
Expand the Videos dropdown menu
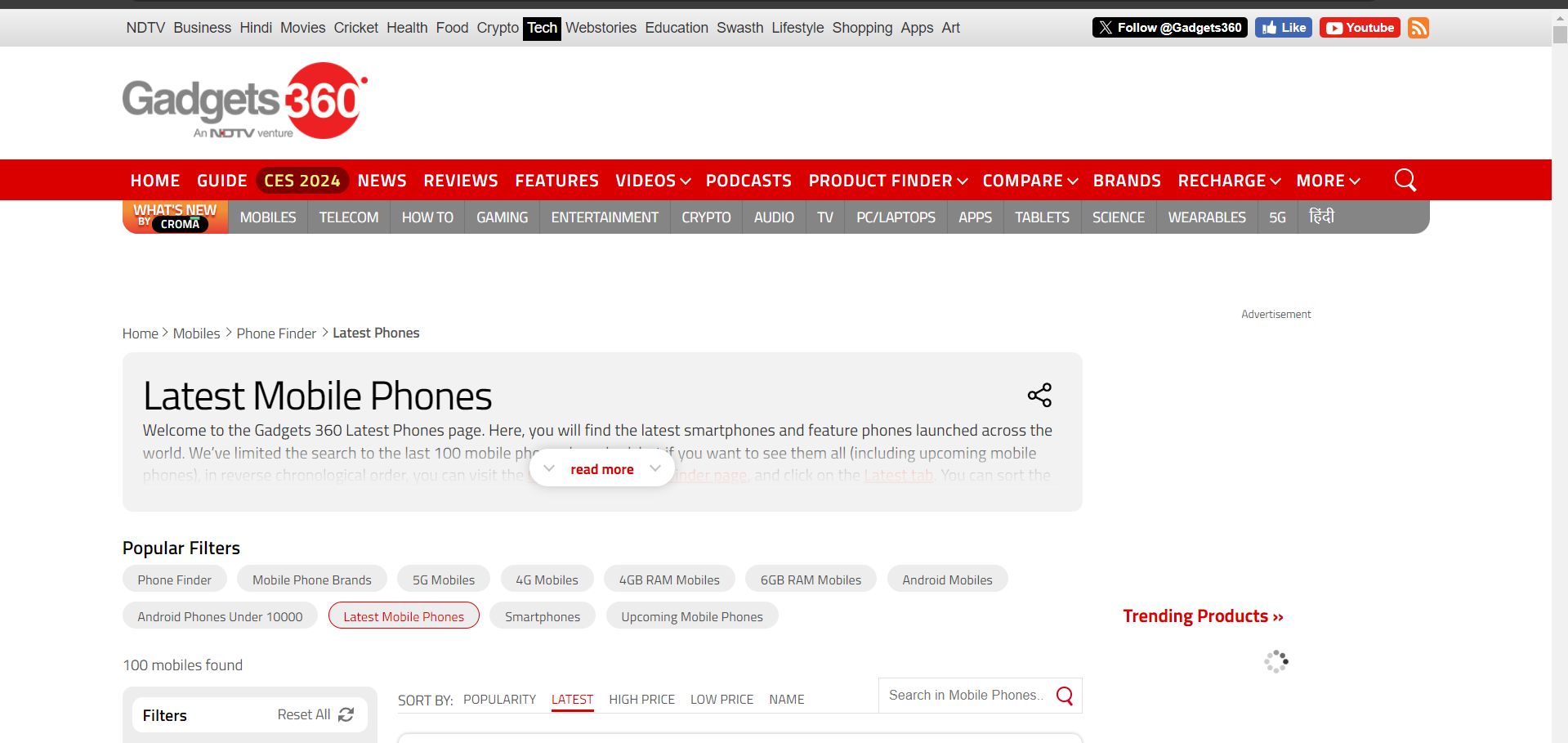click(653, 181)
